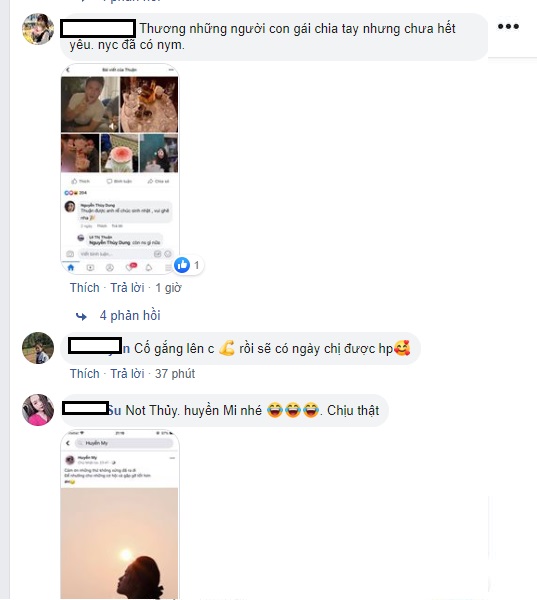Click the flexed bicep emoji in comment
The width and height of the screenshot is (537, 600).
coord(227,348)
